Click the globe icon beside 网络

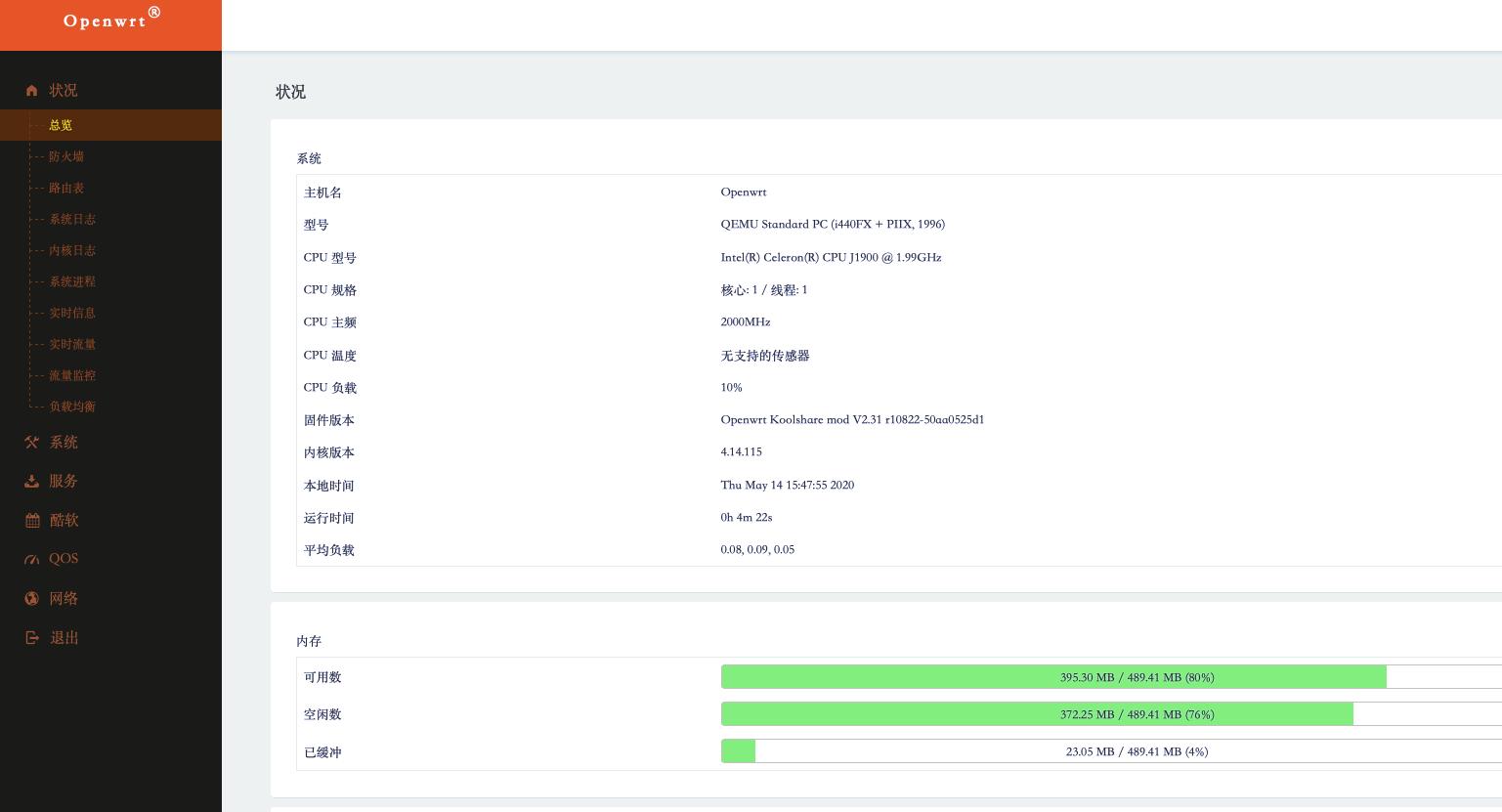coord(31,599)
